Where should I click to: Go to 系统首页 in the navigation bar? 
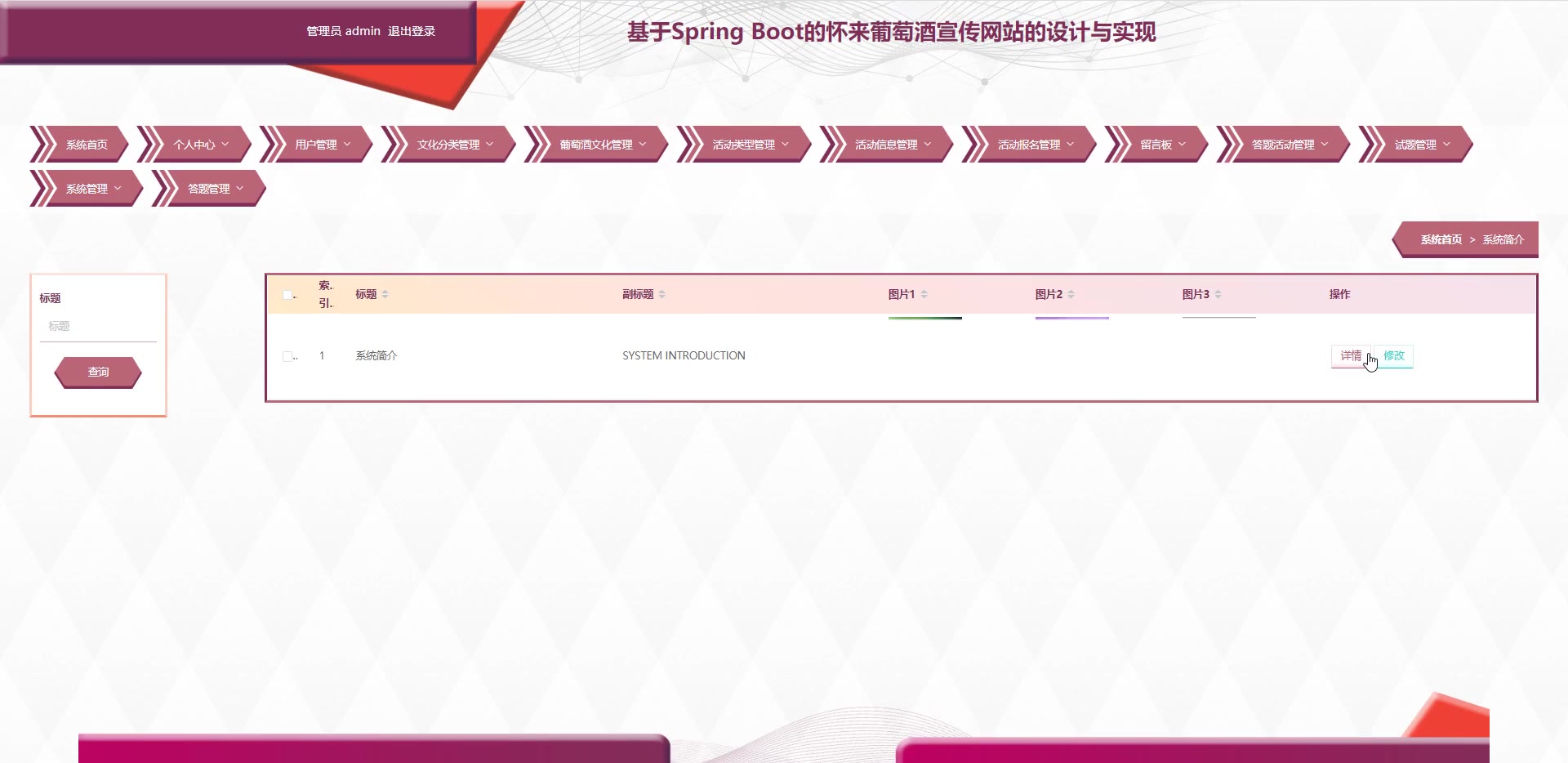click(81, 145)
